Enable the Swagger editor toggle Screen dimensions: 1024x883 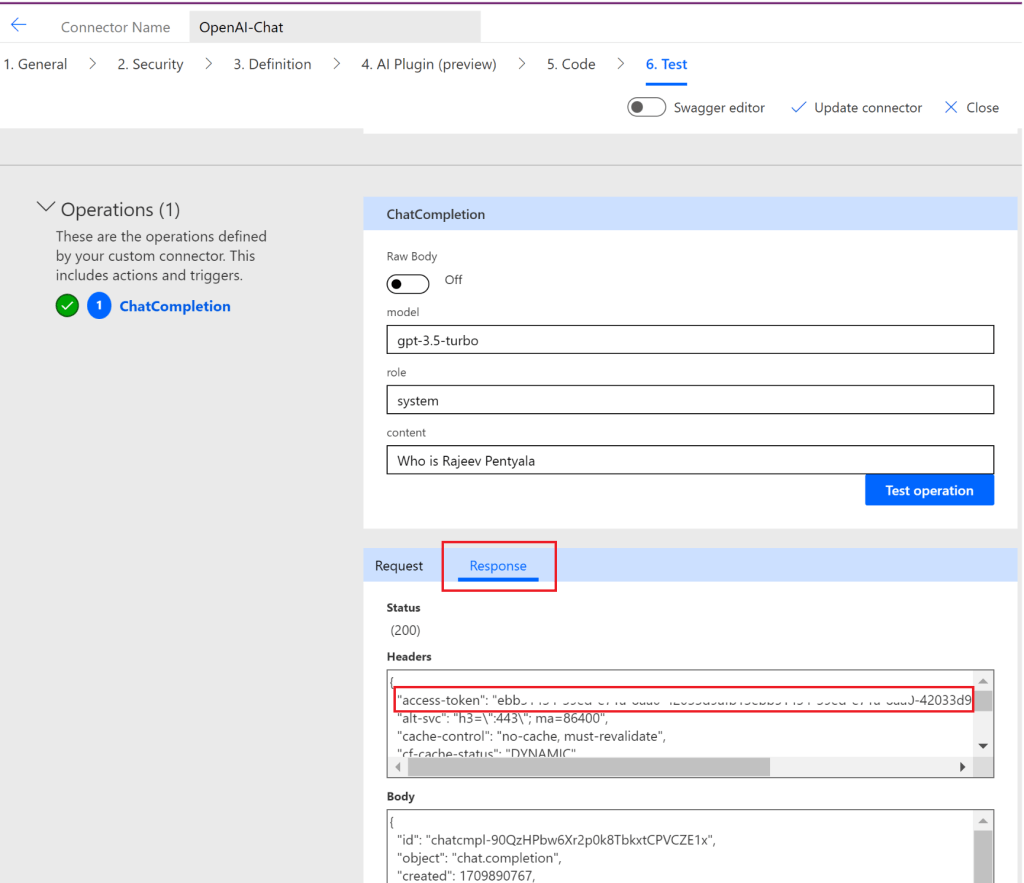tap(646, 107)
